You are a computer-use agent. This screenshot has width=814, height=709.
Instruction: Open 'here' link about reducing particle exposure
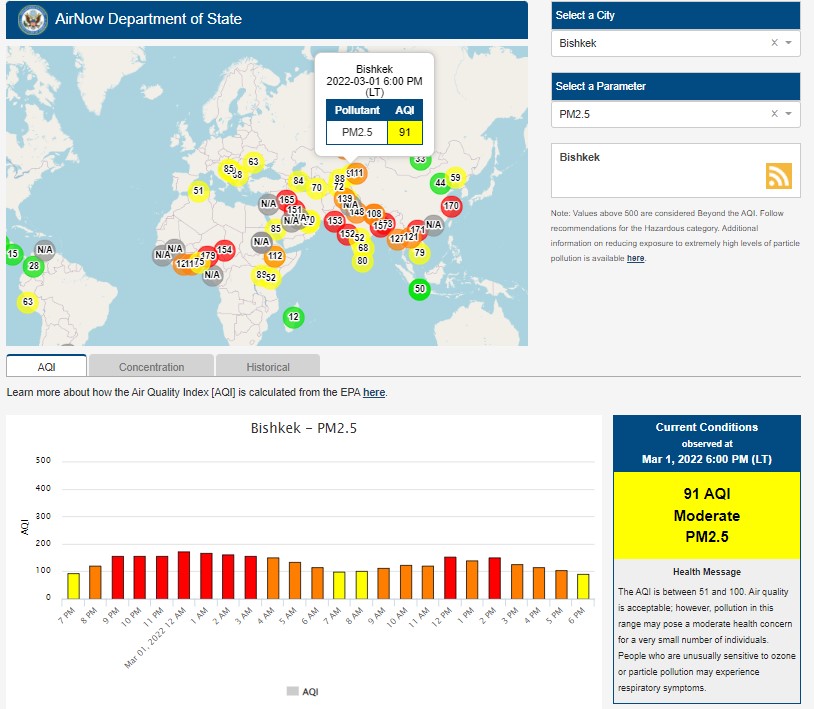(635, 258)
